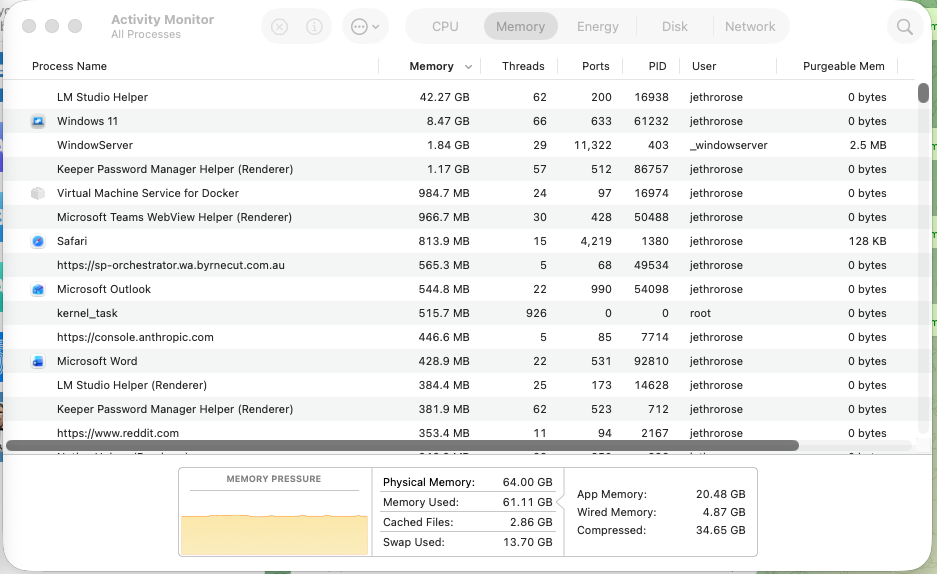This screenshot has height=574, width=937.
Task: Click the stop process X icon
Action: [279, 27]
